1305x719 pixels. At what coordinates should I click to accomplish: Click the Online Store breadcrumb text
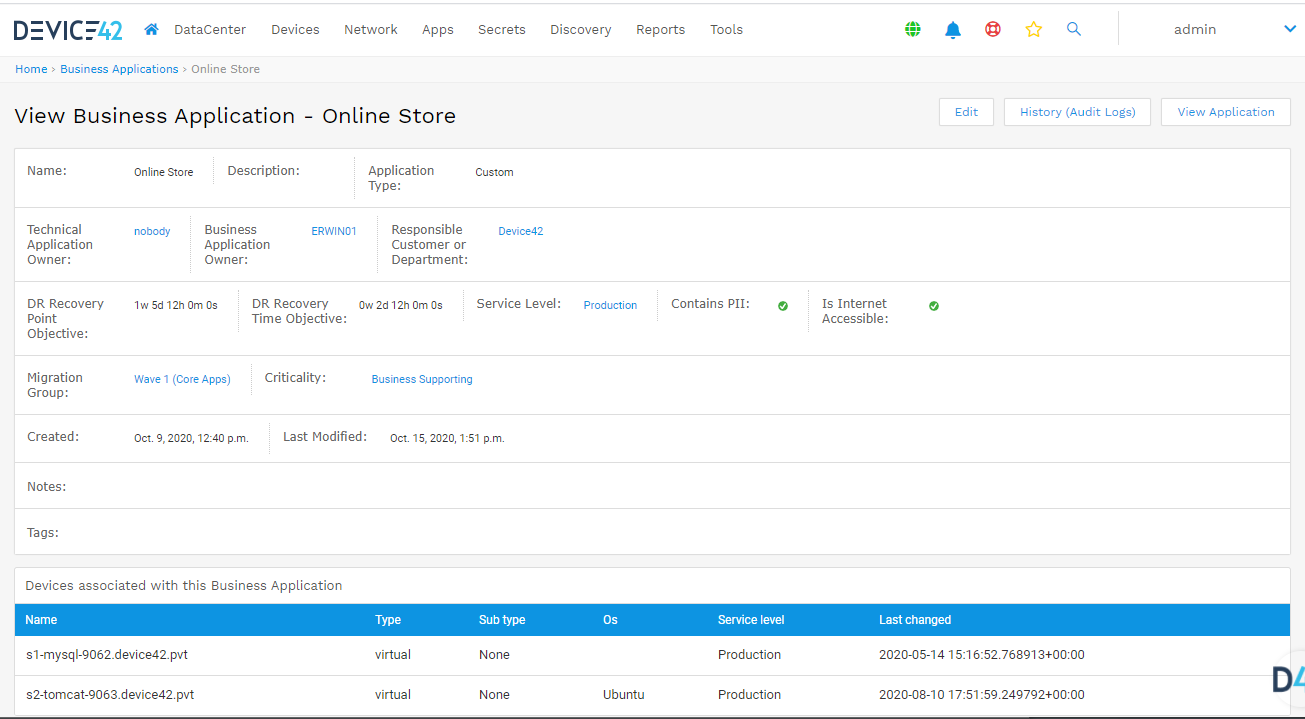(225, 69)
